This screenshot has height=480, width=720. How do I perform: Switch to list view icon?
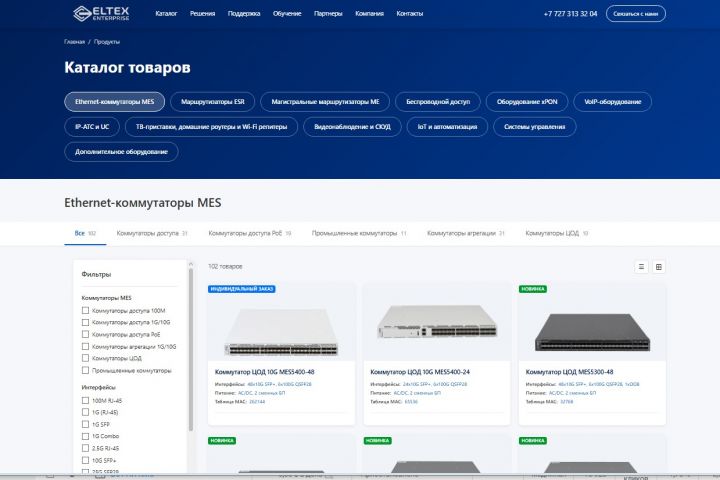641,267
